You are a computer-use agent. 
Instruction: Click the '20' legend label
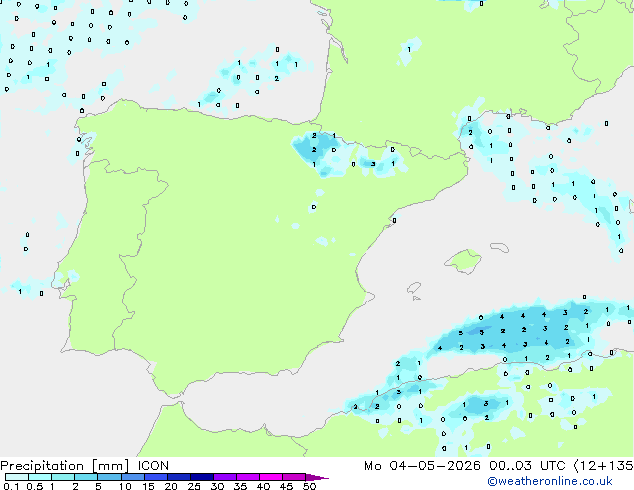click(171, 486)
